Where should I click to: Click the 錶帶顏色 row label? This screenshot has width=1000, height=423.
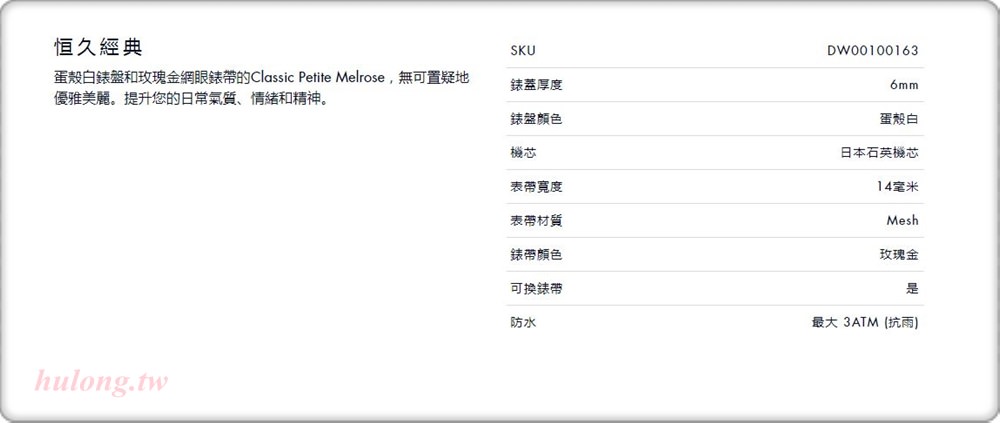tap(536, 255)
